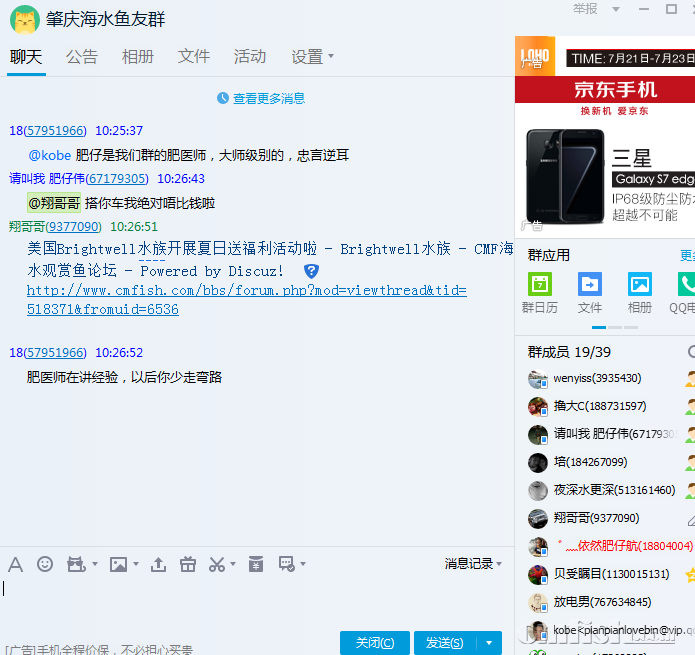The height and width of the screenshot is (655, 695).
Task: Open the emoji smiley picker
Action: pyautogui.click(x=45, y=564)
